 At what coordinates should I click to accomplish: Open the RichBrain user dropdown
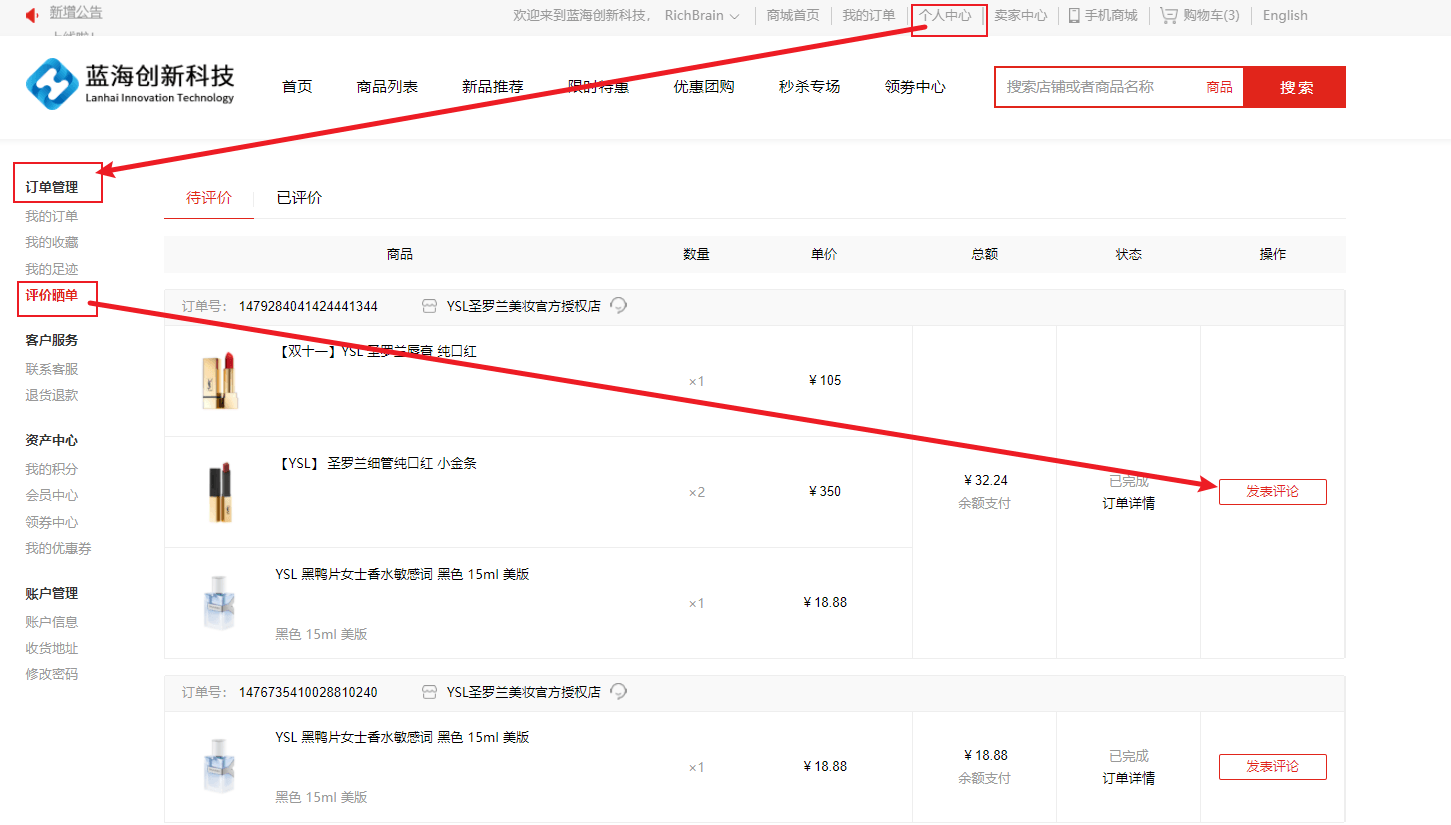click(x=702, y=16)
